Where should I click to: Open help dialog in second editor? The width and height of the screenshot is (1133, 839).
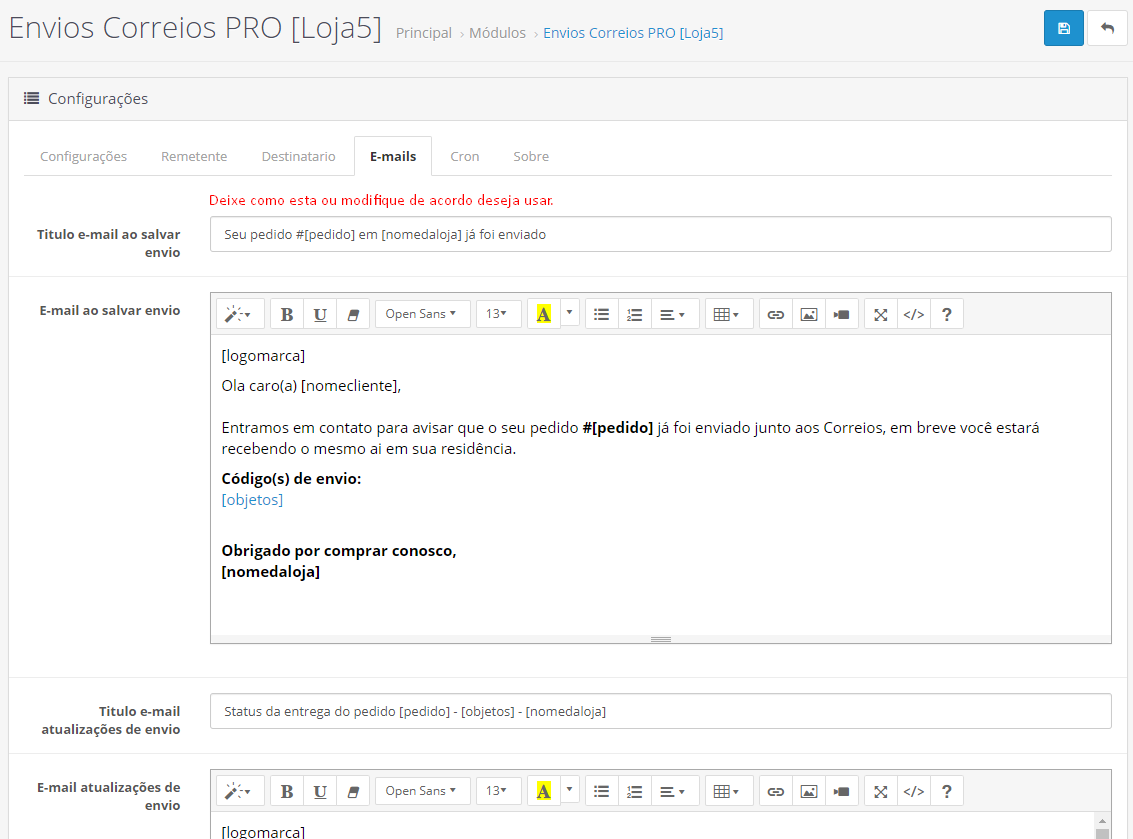[947, 791]
